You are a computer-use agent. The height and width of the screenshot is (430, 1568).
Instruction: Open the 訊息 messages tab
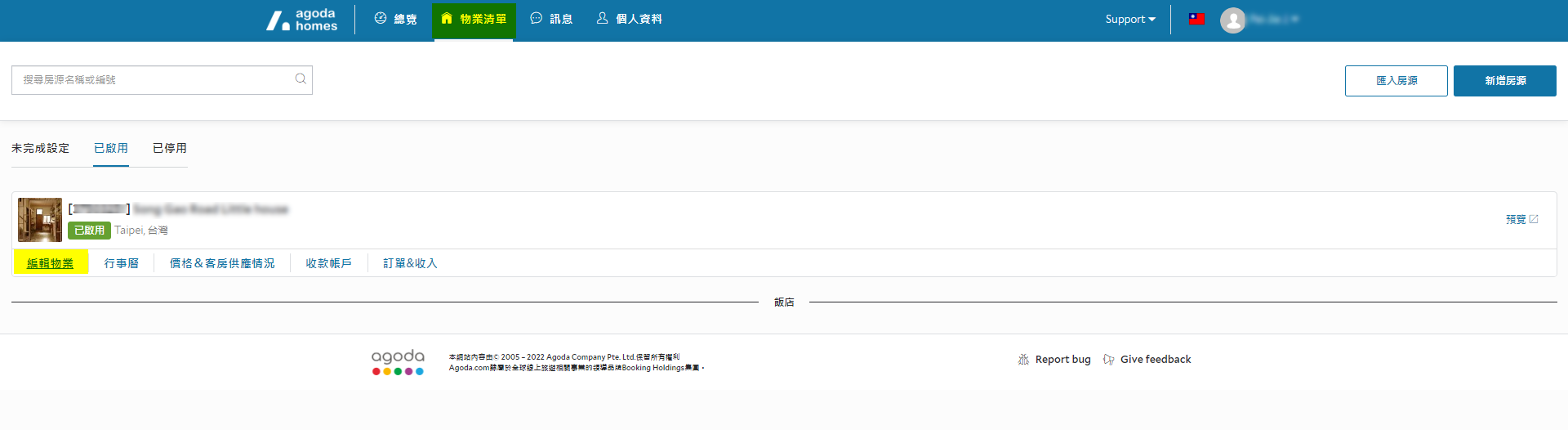click(x=551, y=19)
